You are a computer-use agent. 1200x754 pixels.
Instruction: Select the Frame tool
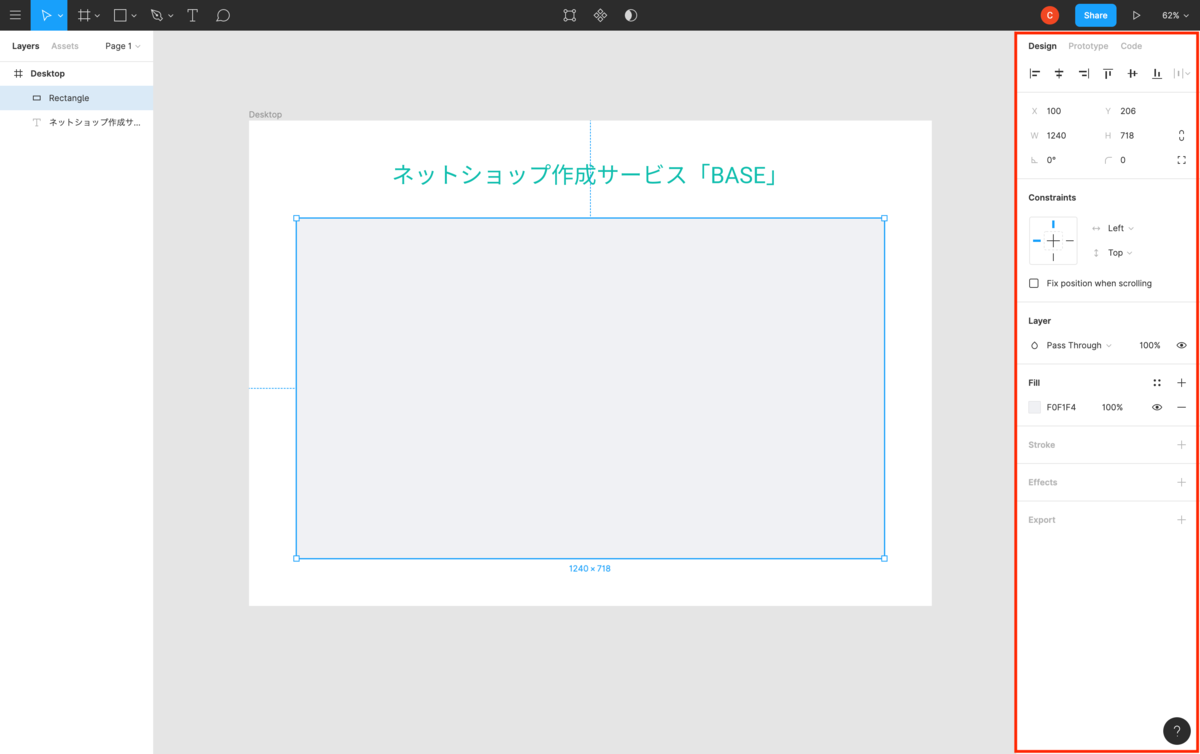coord(84,15)
